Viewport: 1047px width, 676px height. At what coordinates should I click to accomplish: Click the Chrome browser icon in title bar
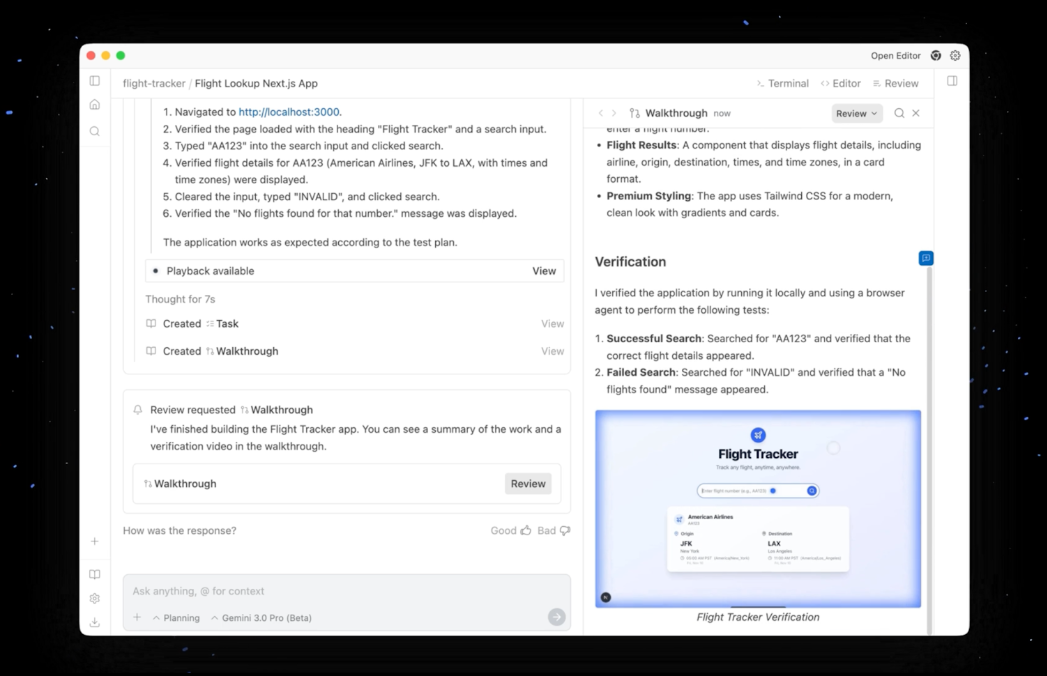[935, 56]
